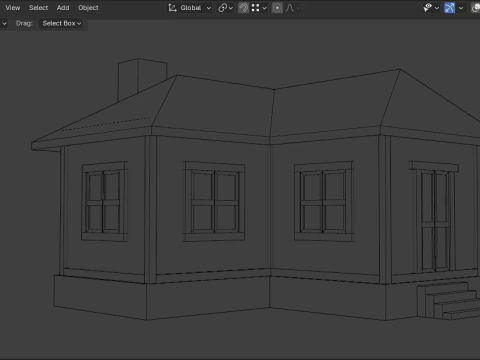Open the proportional editing falloff dropdown
This screenshot has height=360, width=480.
point(293,8)
